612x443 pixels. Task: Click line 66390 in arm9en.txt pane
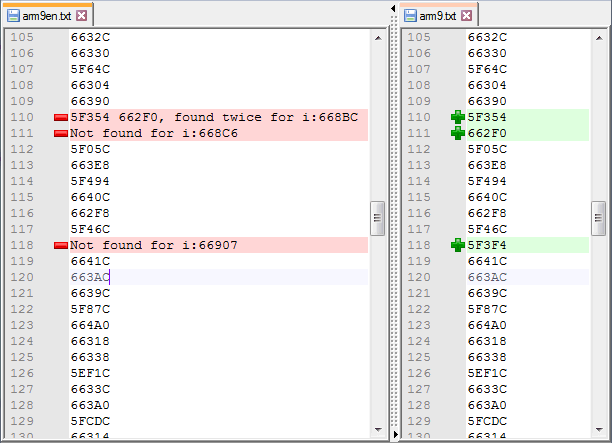pos(90,101)
